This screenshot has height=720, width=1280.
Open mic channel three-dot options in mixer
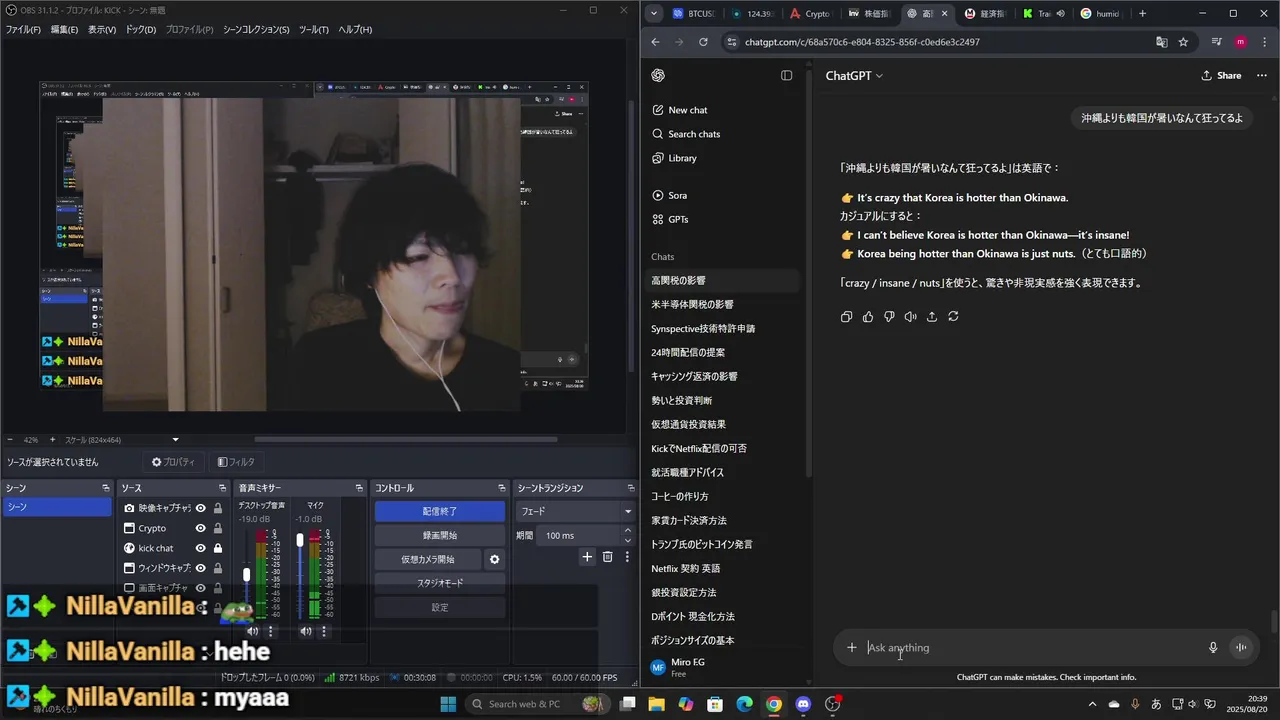click(x=323, y=631)
